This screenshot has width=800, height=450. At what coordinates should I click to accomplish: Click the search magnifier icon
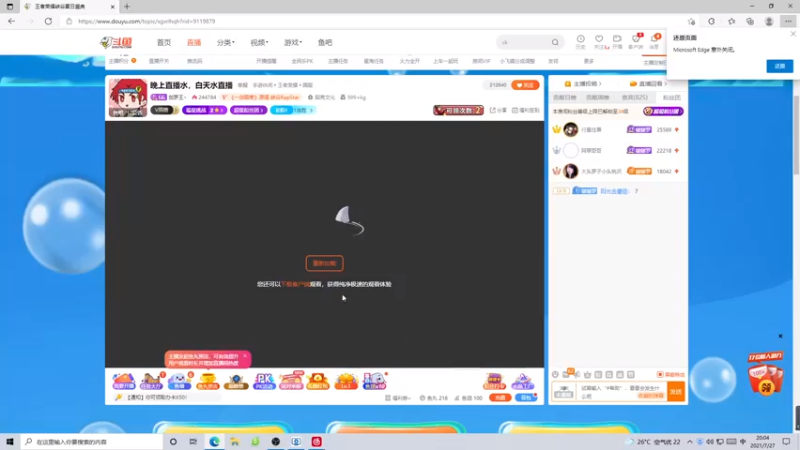pos(555,42)
